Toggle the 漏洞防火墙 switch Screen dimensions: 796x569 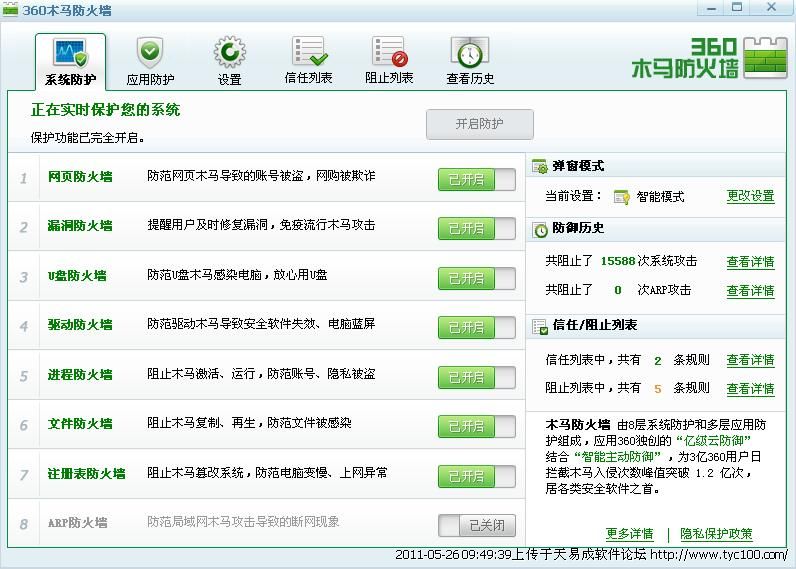(477, 229)
